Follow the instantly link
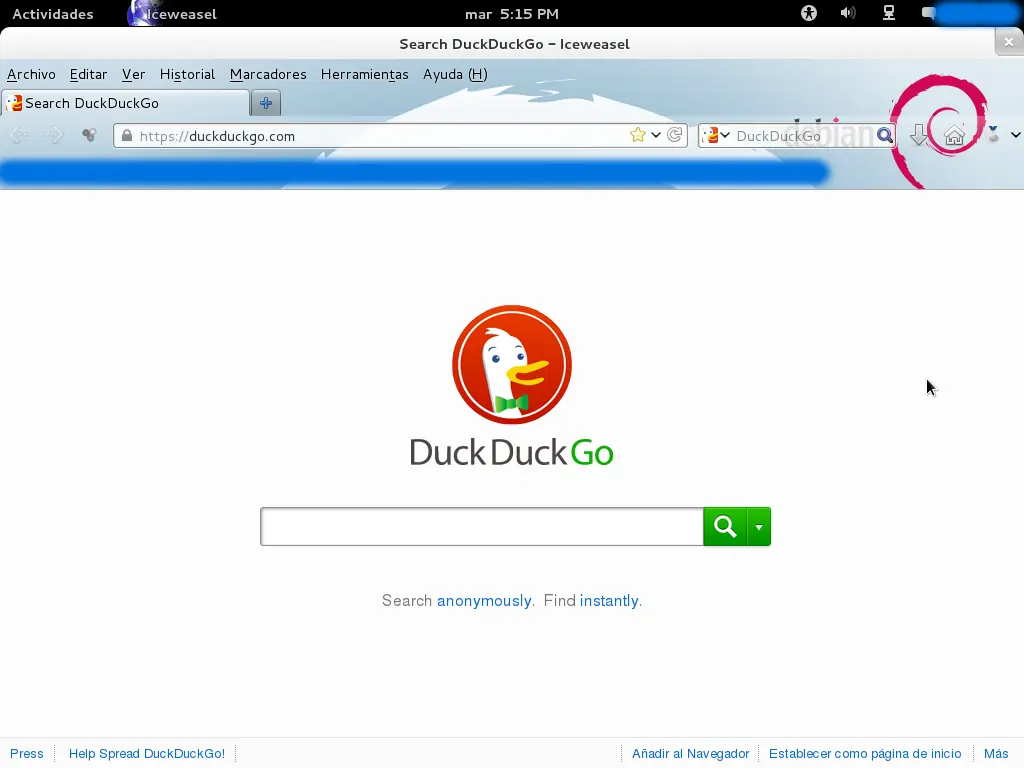The width and height of the screenshot is (1024, 768). [609, 601]
